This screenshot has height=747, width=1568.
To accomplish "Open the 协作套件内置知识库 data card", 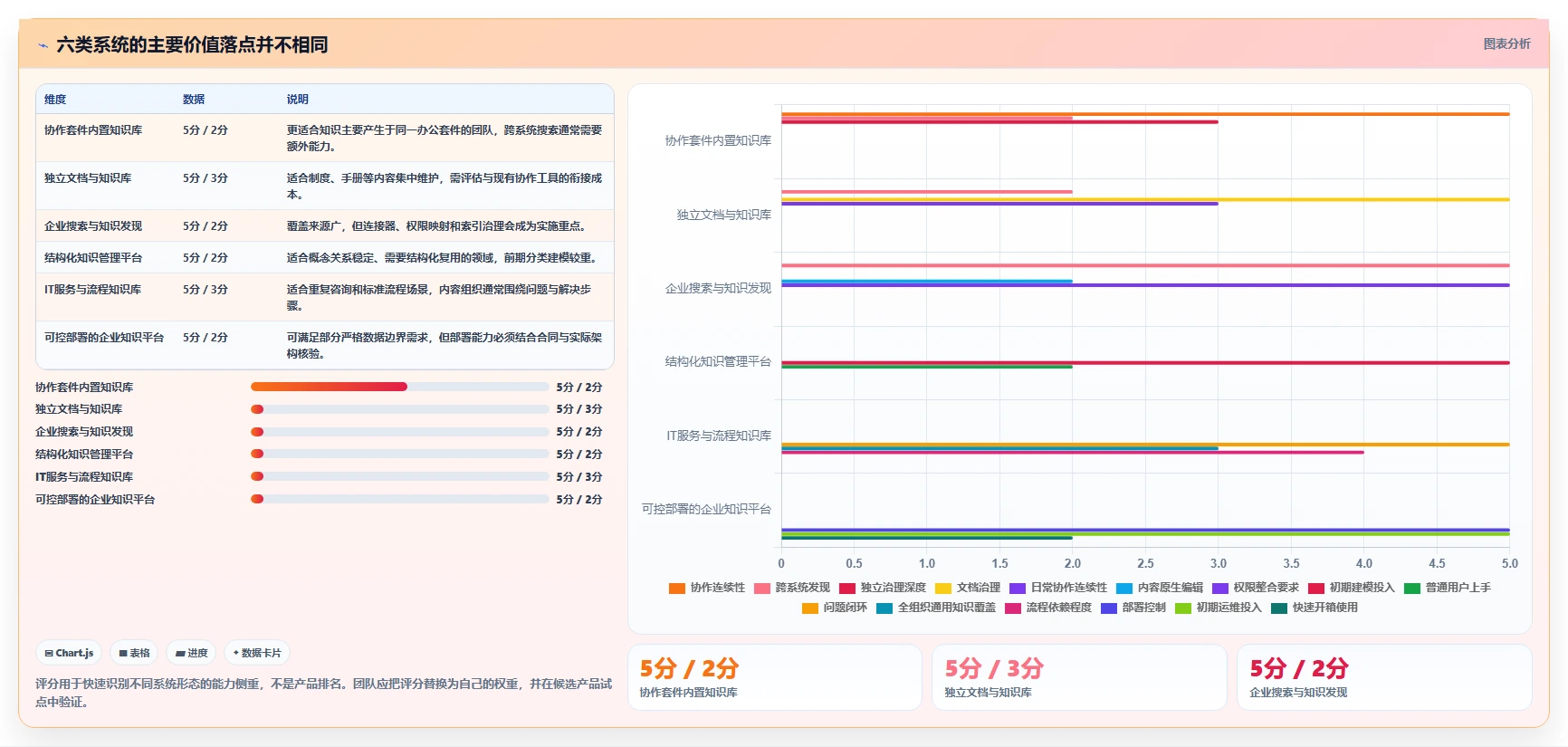I will coord(775,677).
